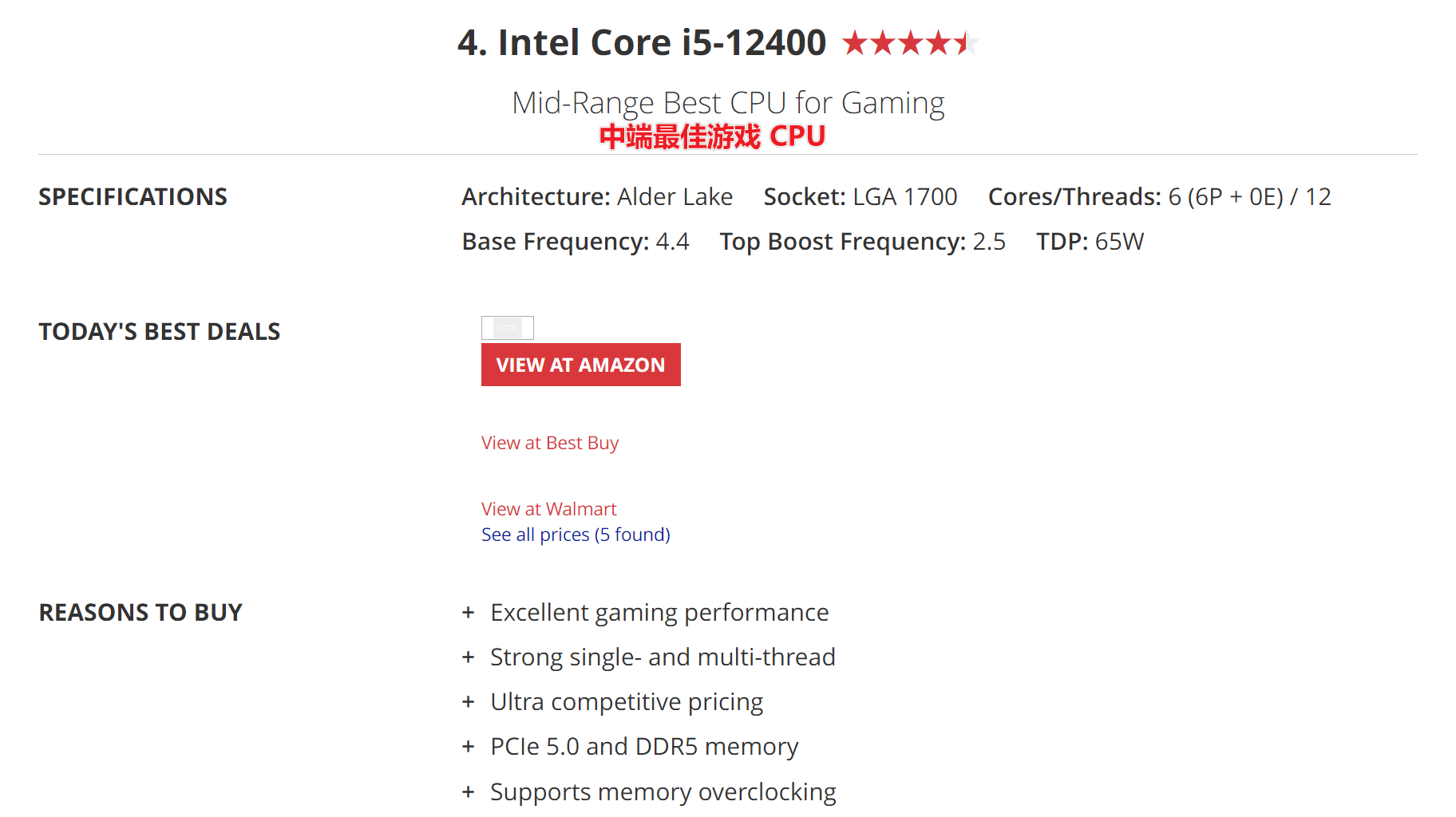This screenshot has height=817, width=1456.
Task: Open the Intel Core i5-12400 heading link
Action: pos(640,43)
